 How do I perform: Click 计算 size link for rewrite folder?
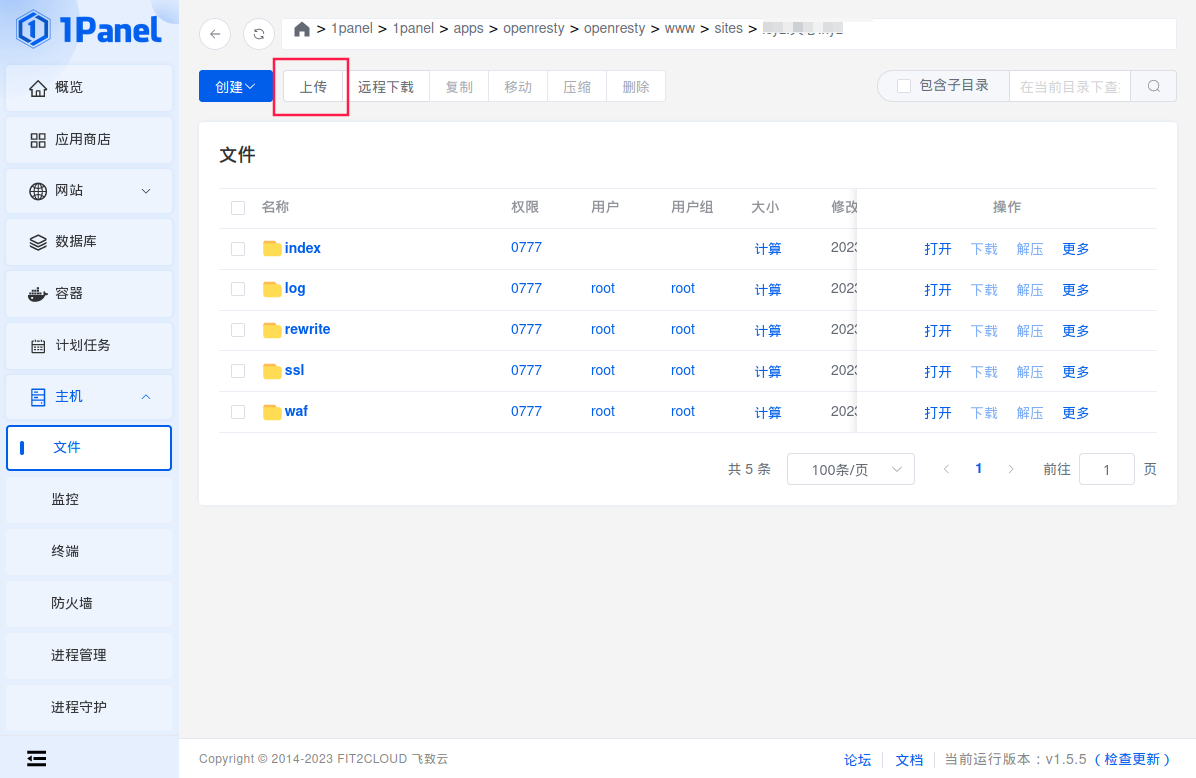click(768, 331)
